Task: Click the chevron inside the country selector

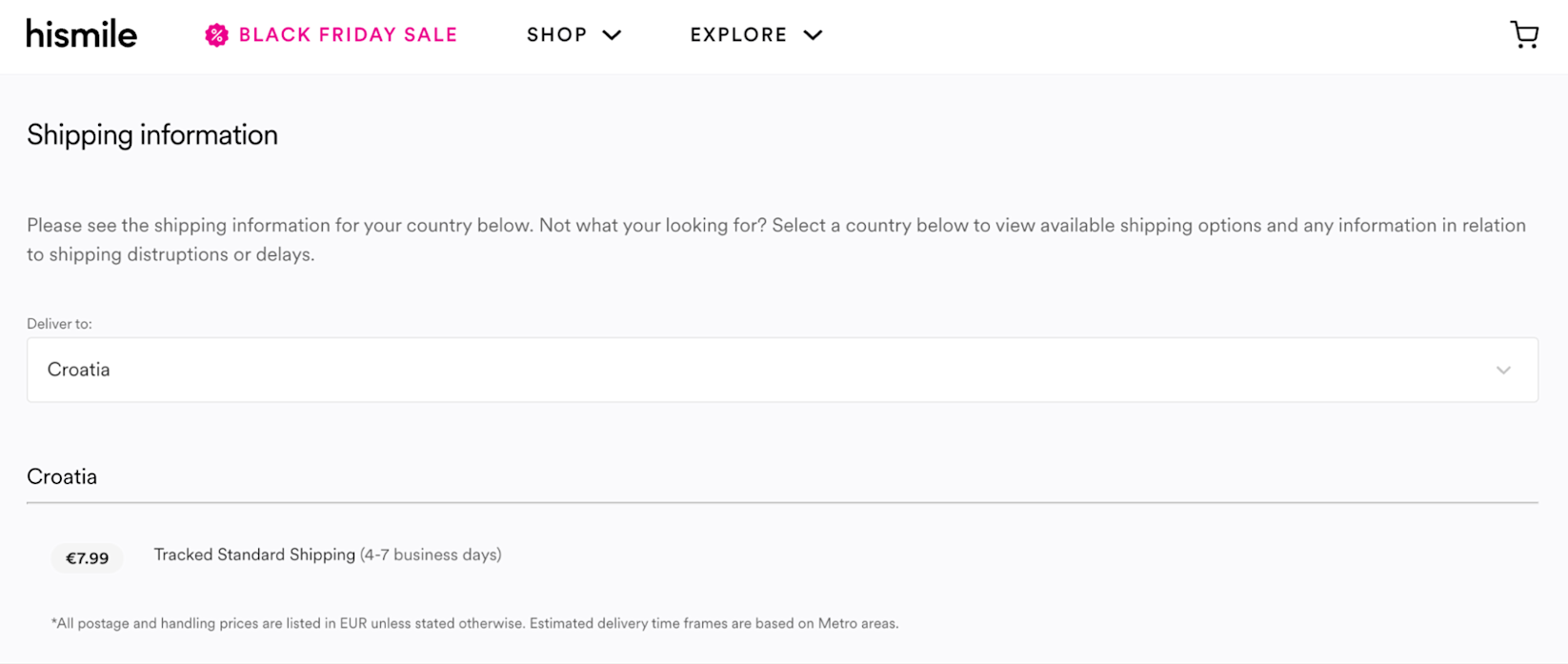Action: click(x=1503, y=371)
